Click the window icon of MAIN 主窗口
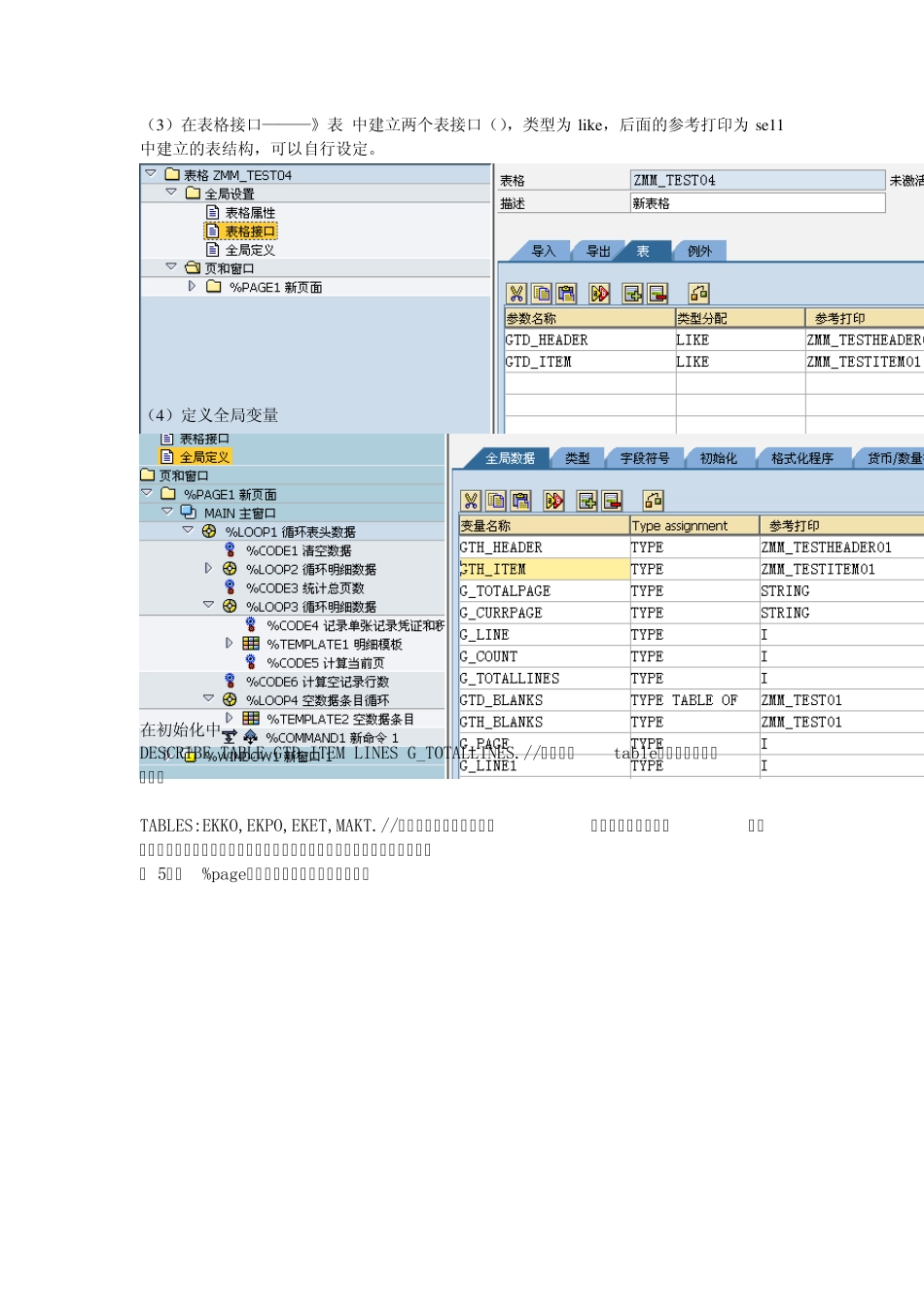924x1307 pixels. click(189, 512)
